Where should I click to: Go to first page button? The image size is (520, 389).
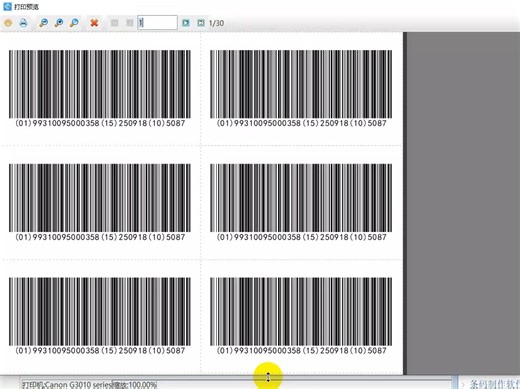pyautogui.click(x=115, y=23)
